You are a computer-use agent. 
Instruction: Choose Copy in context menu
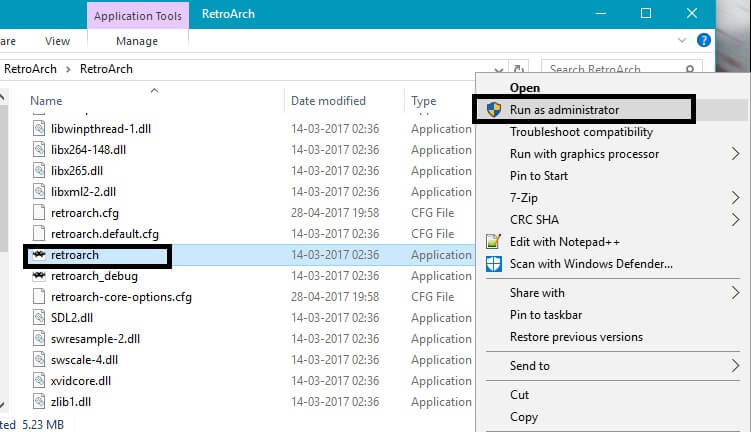(523, 417)
